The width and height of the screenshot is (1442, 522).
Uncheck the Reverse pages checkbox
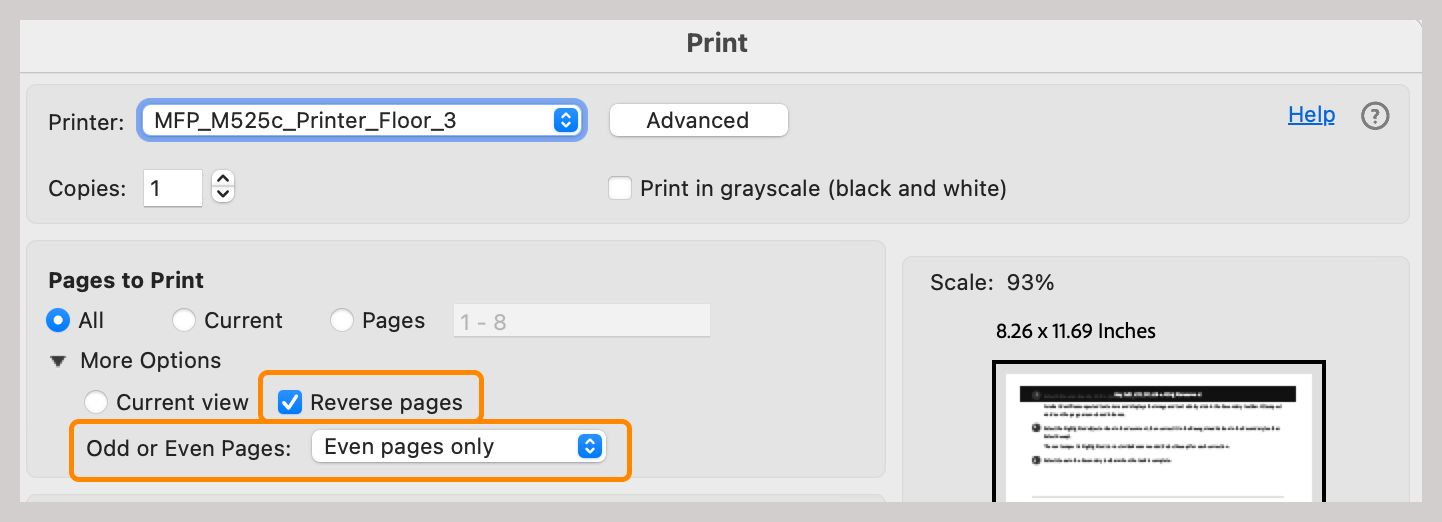coord(289,403)
